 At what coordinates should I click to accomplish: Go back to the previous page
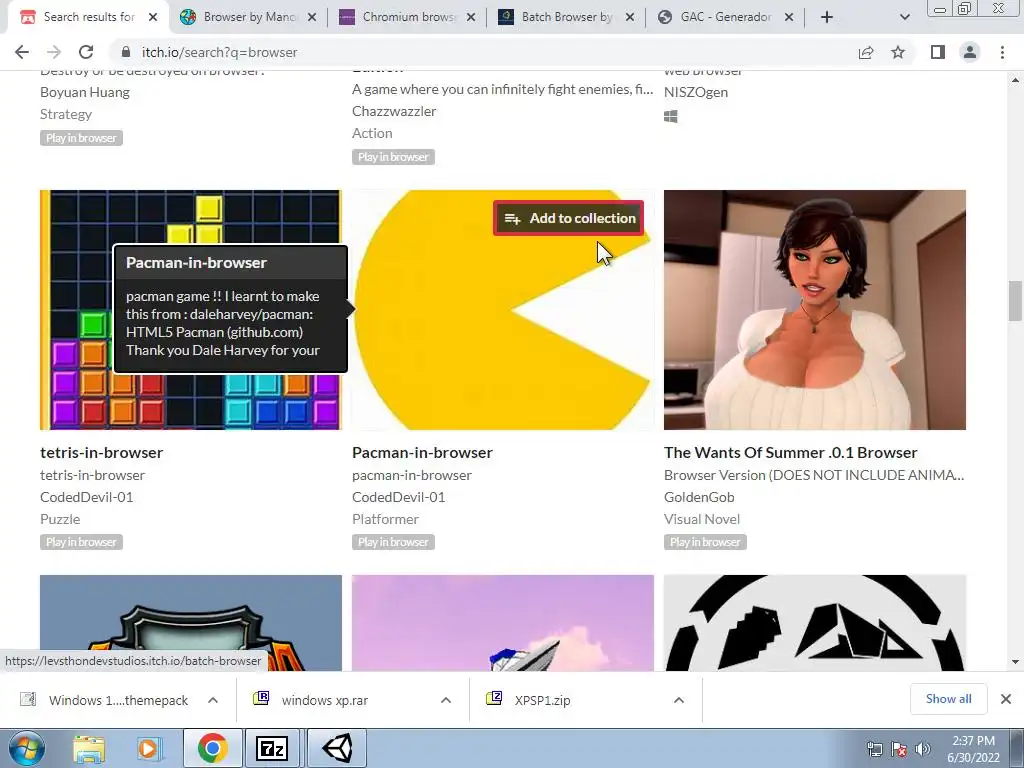click(x=22, y=52)
